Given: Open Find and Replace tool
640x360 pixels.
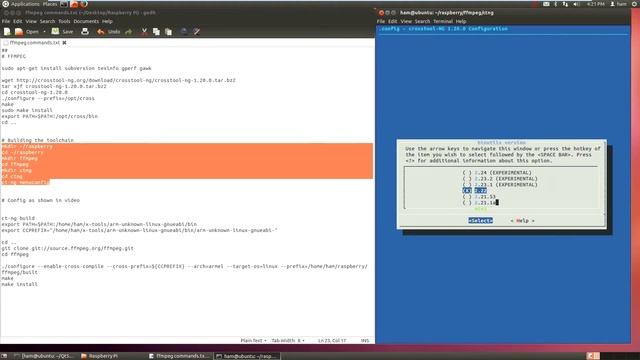Looking at the screenshot, I should (x=196, y=31).
